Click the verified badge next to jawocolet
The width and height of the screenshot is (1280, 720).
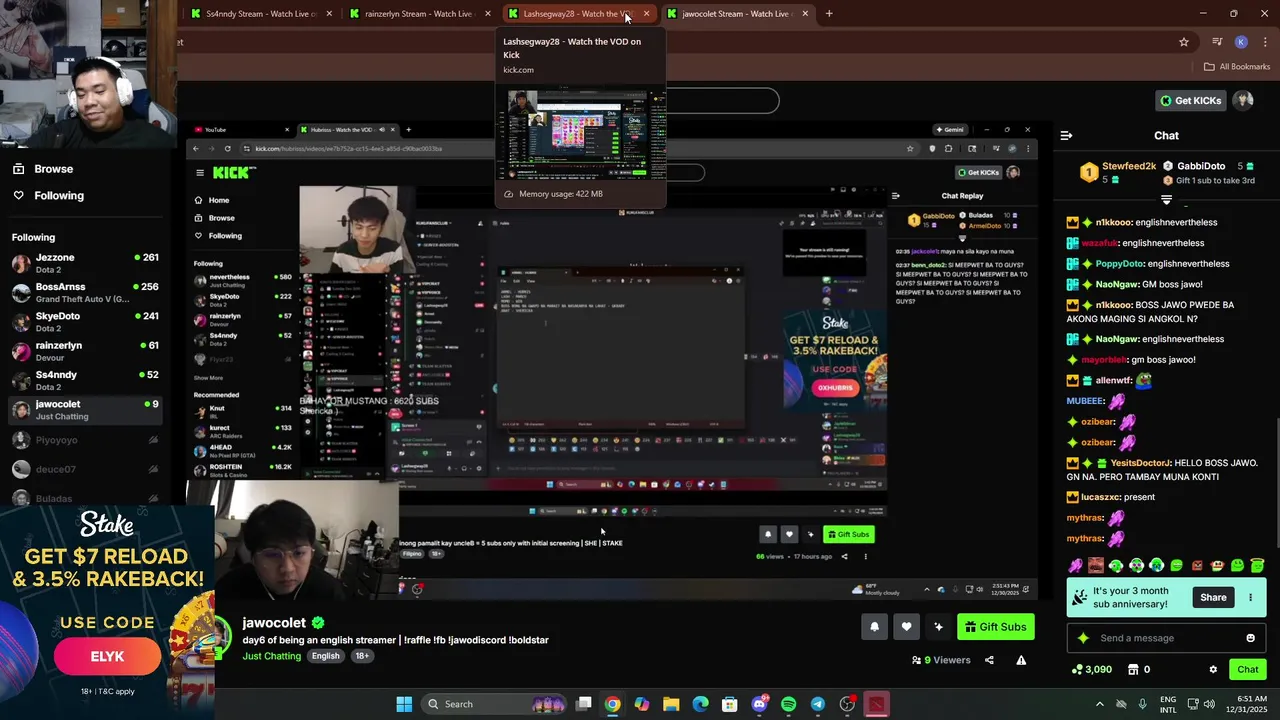tap(317, 623)
